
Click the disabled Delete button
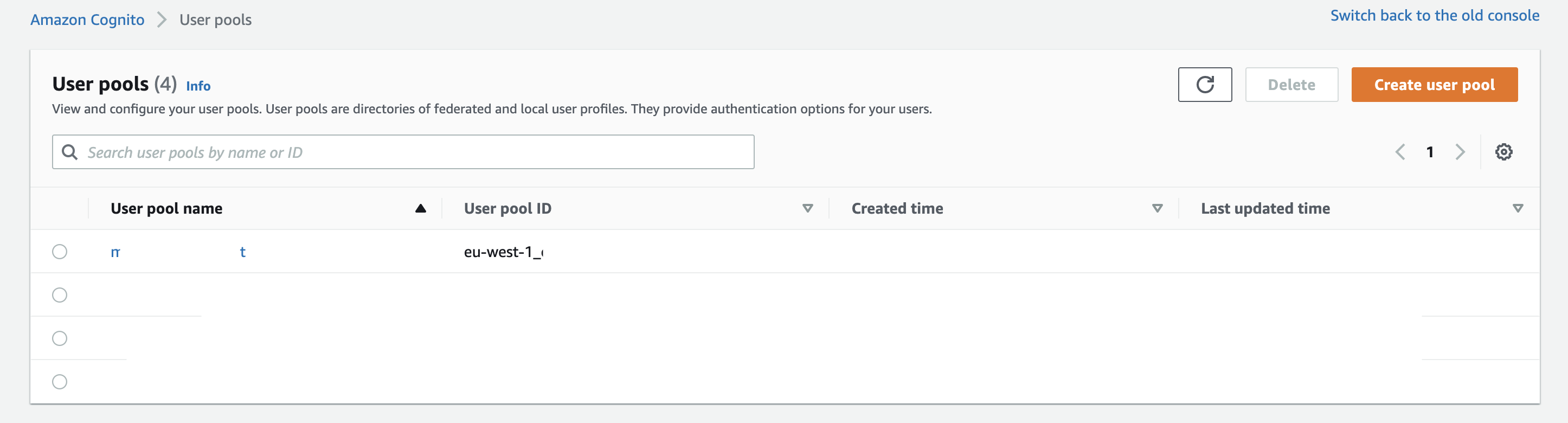pyautogui.click(x=1291, y=85)
